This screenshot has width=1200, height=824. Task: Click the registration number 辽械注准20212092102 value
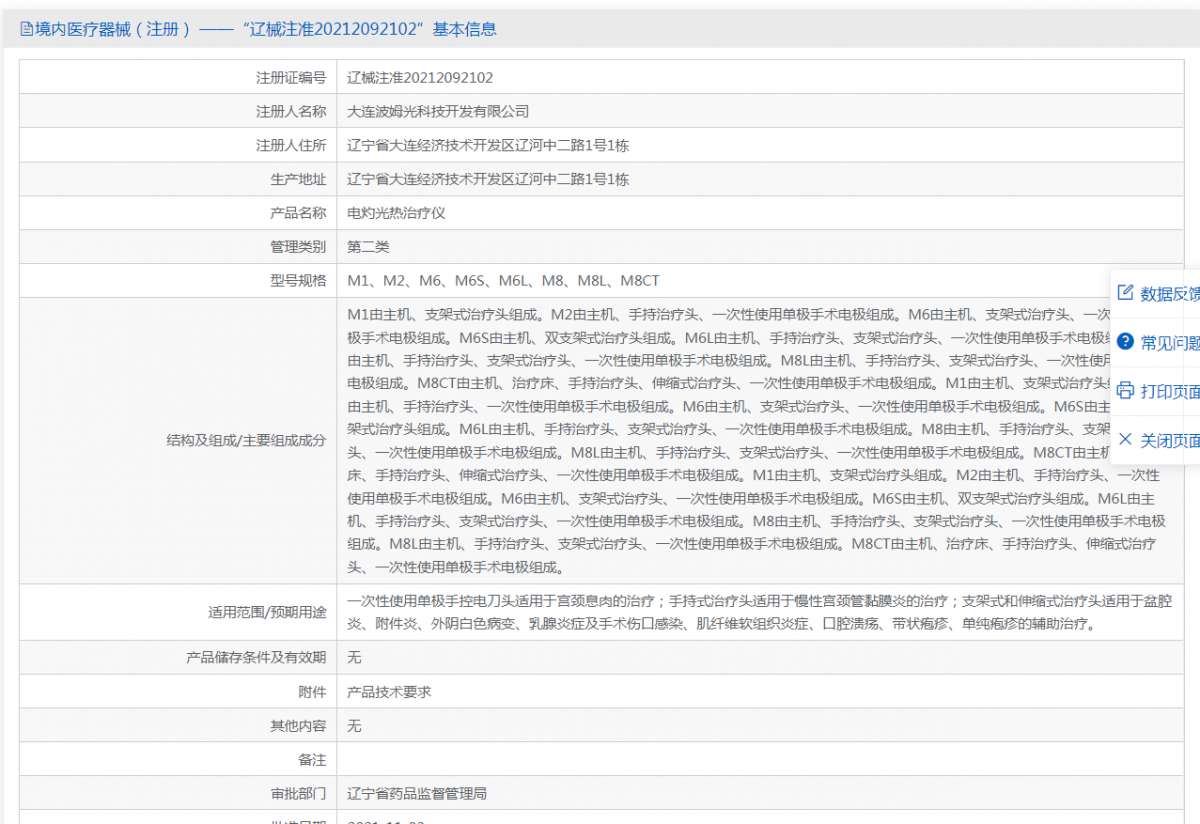pyautogui.click(x=420, y=77)
